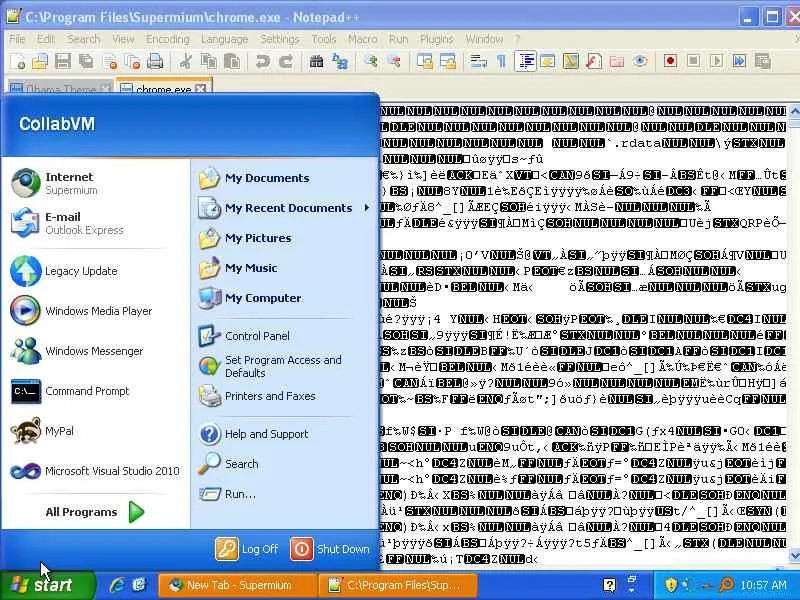Toggle file monitoring eye icon
Screen dimensions: 800x600
[x=640, y=62]
